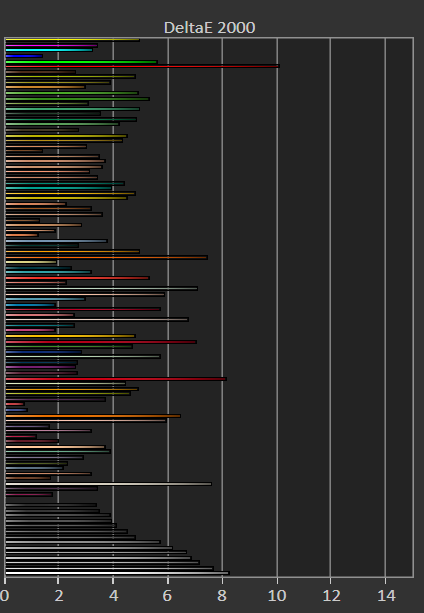The image size is (424, 613).
Task: Click the axis label 12
Action: point(331,596)
